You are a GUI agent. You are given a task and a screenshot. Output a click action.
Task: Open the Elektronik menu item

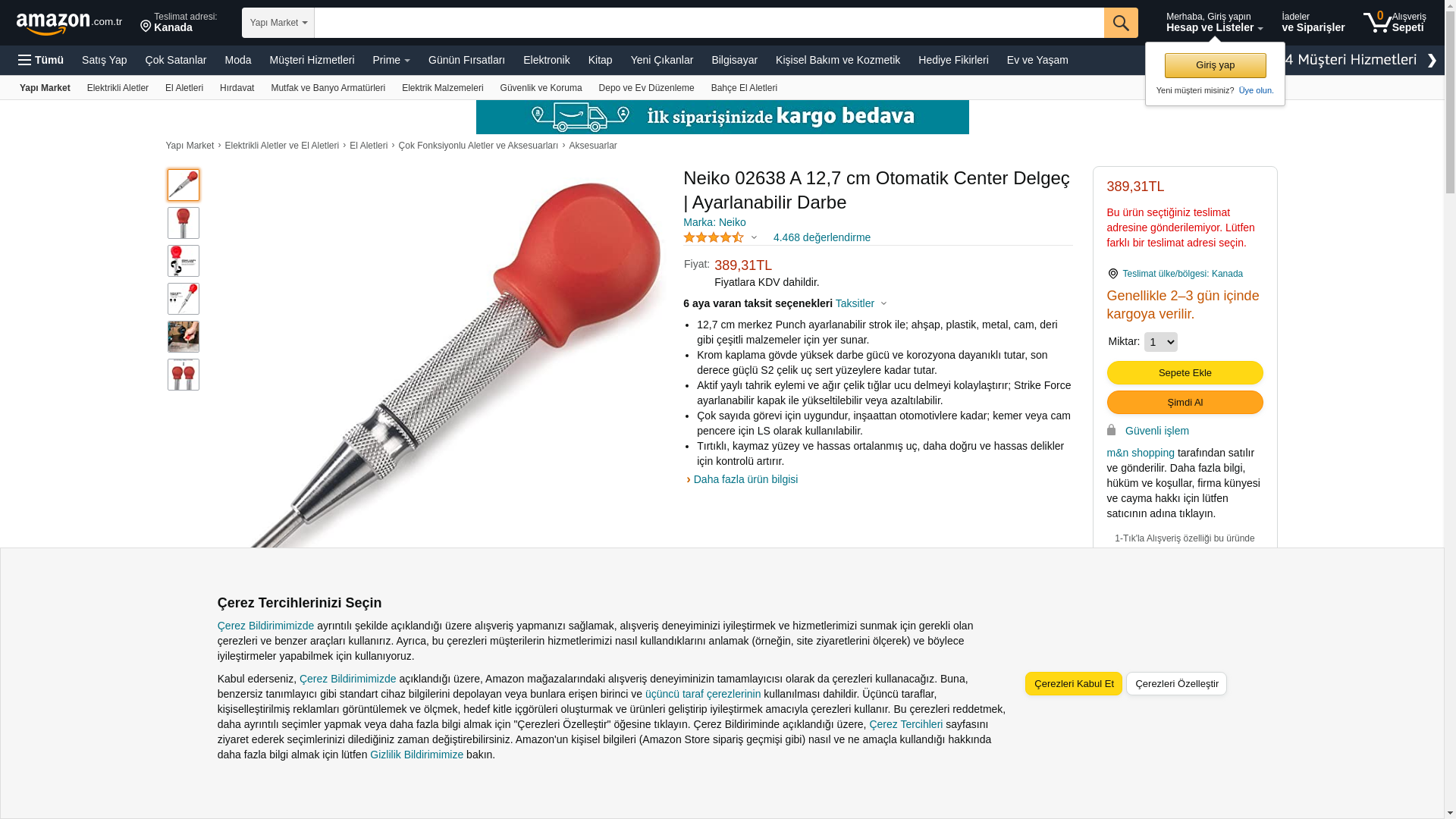coord(546,60)
